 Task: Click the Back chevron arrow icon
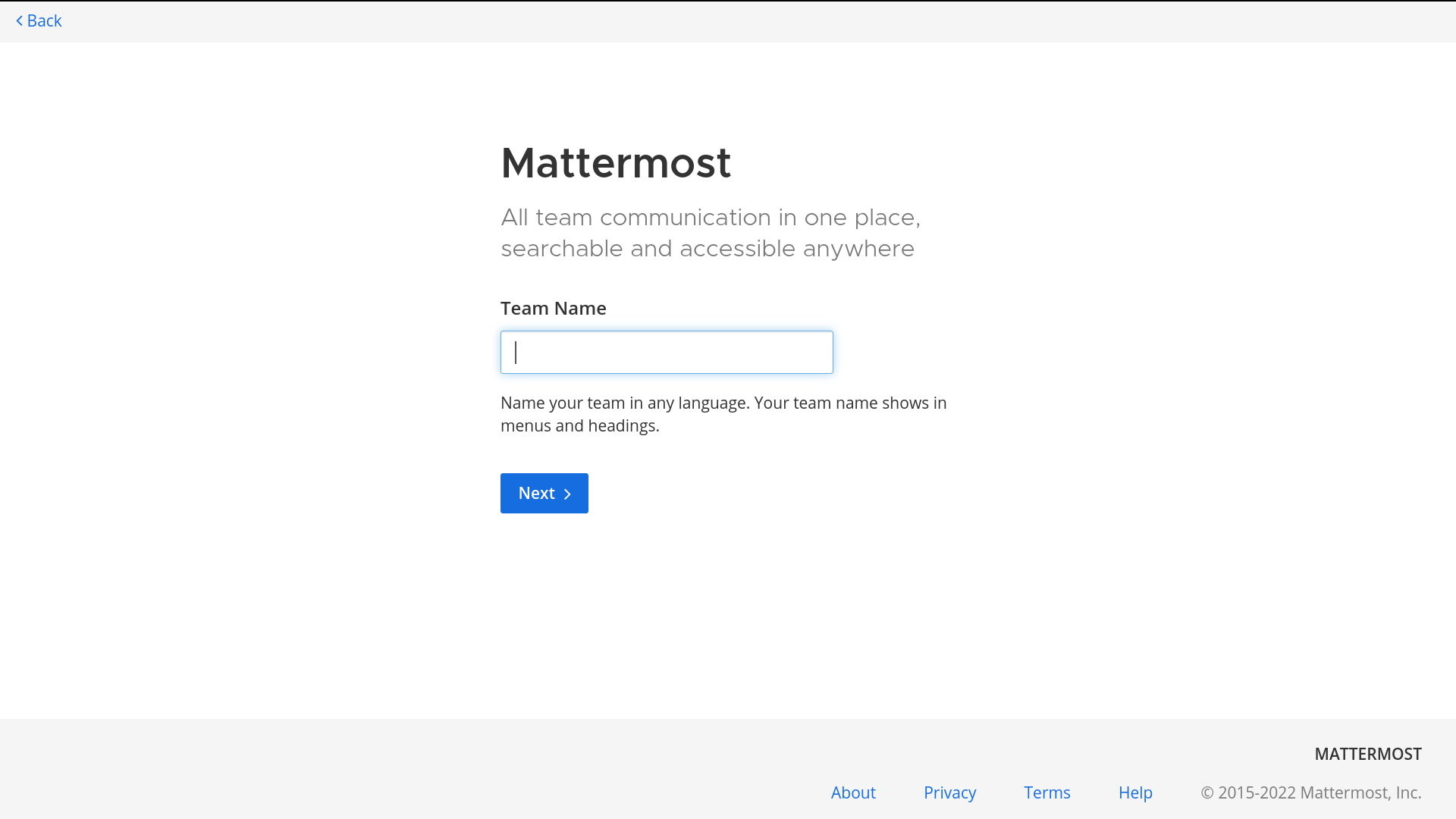(x=20, y=21)
